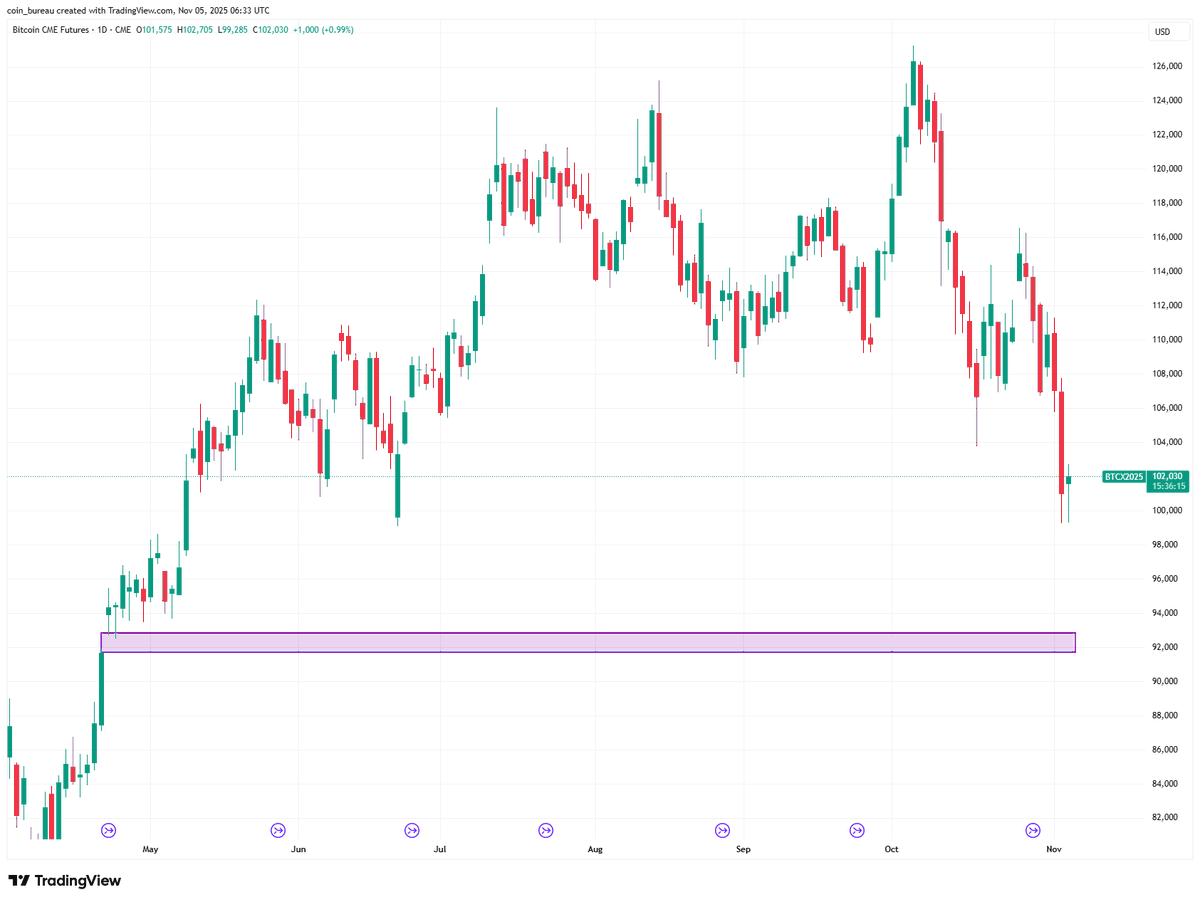Click the purple rollover icon near Oct
The width and height of the screenshot is (1200, 902).
point(858,830)
